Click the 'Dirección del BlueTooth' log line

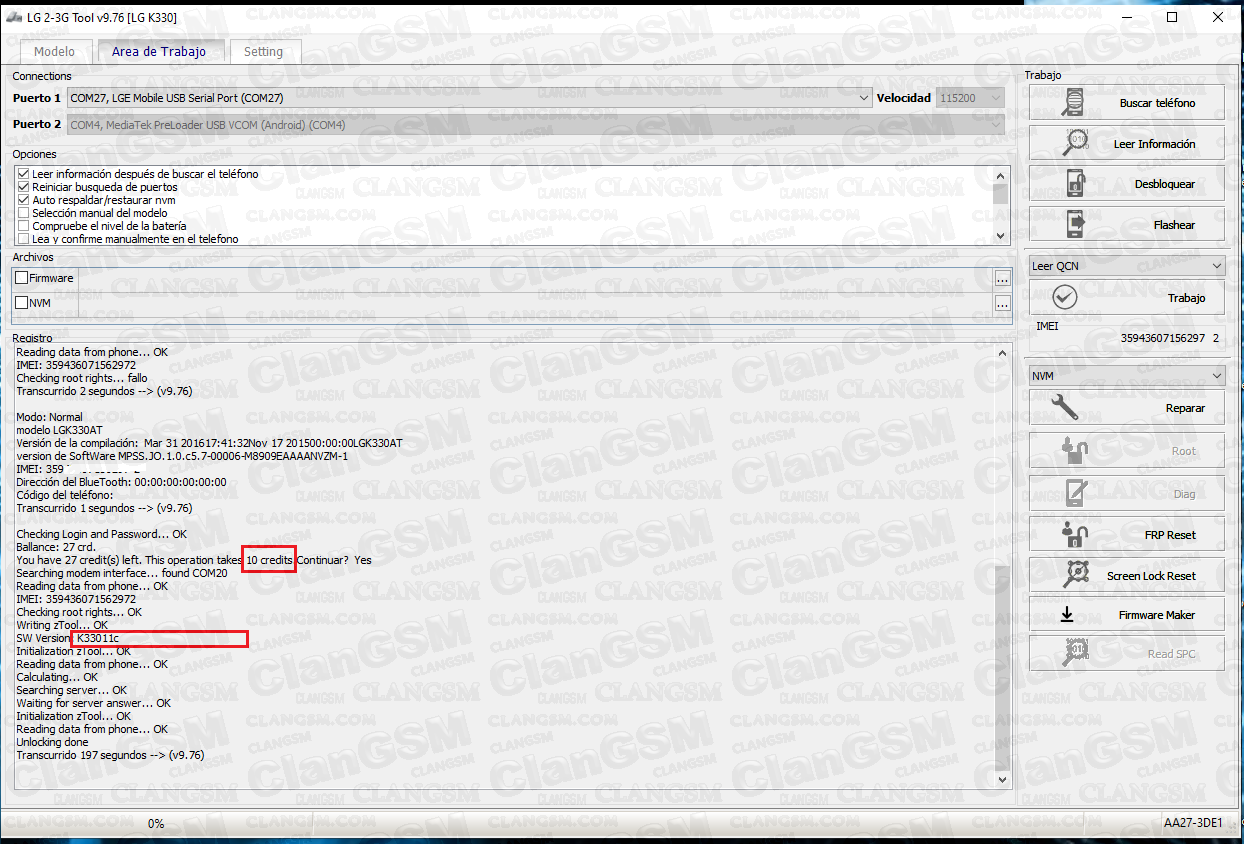(x=121, y=482)
